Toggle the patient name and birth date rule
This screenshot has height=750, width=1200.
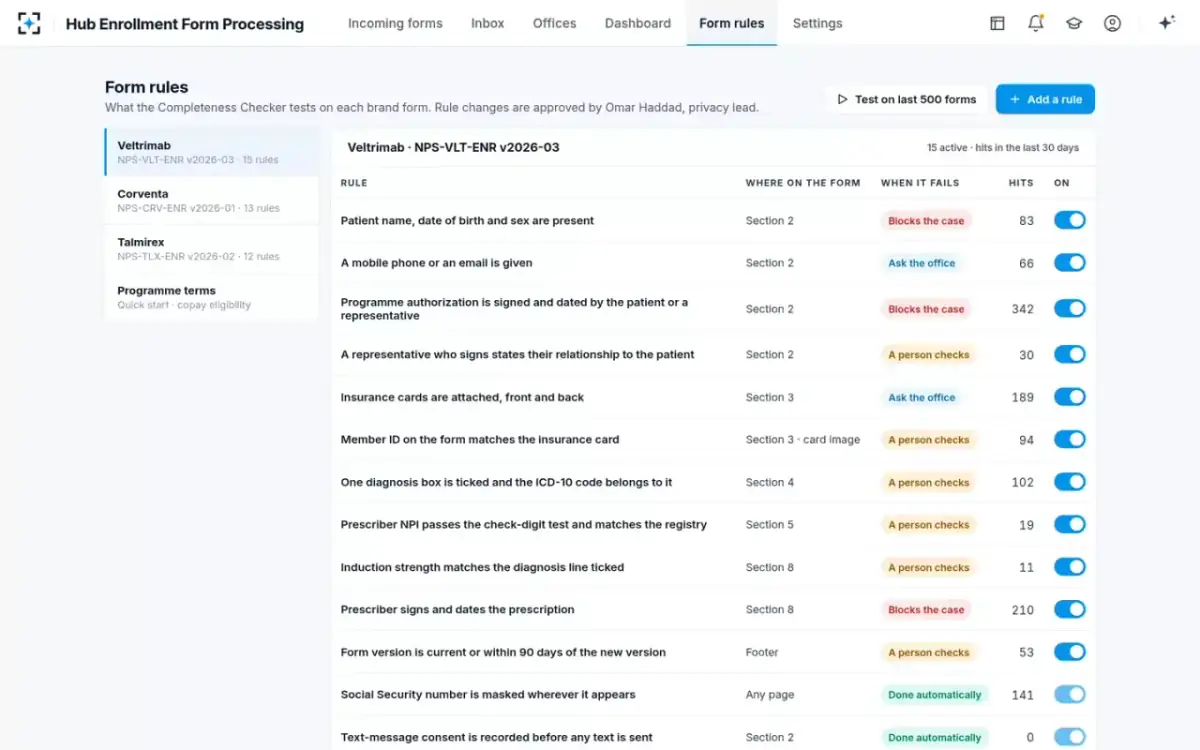(1069, 220)
